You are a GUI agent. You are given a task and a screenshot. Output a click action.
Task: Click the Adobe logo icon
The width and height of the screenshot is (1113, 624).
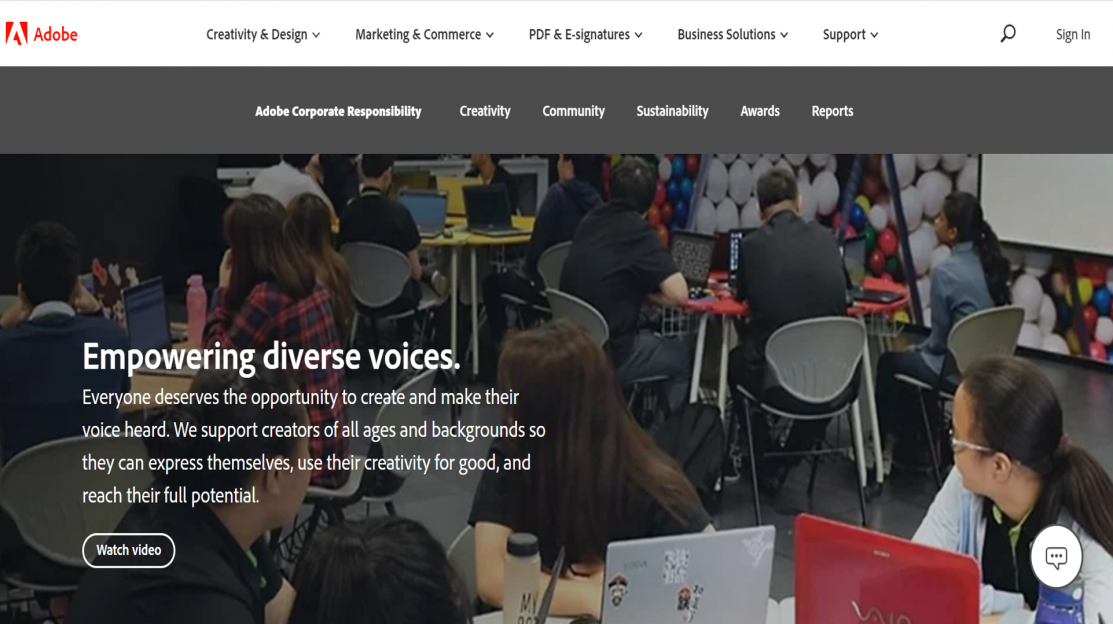[16, 33]
